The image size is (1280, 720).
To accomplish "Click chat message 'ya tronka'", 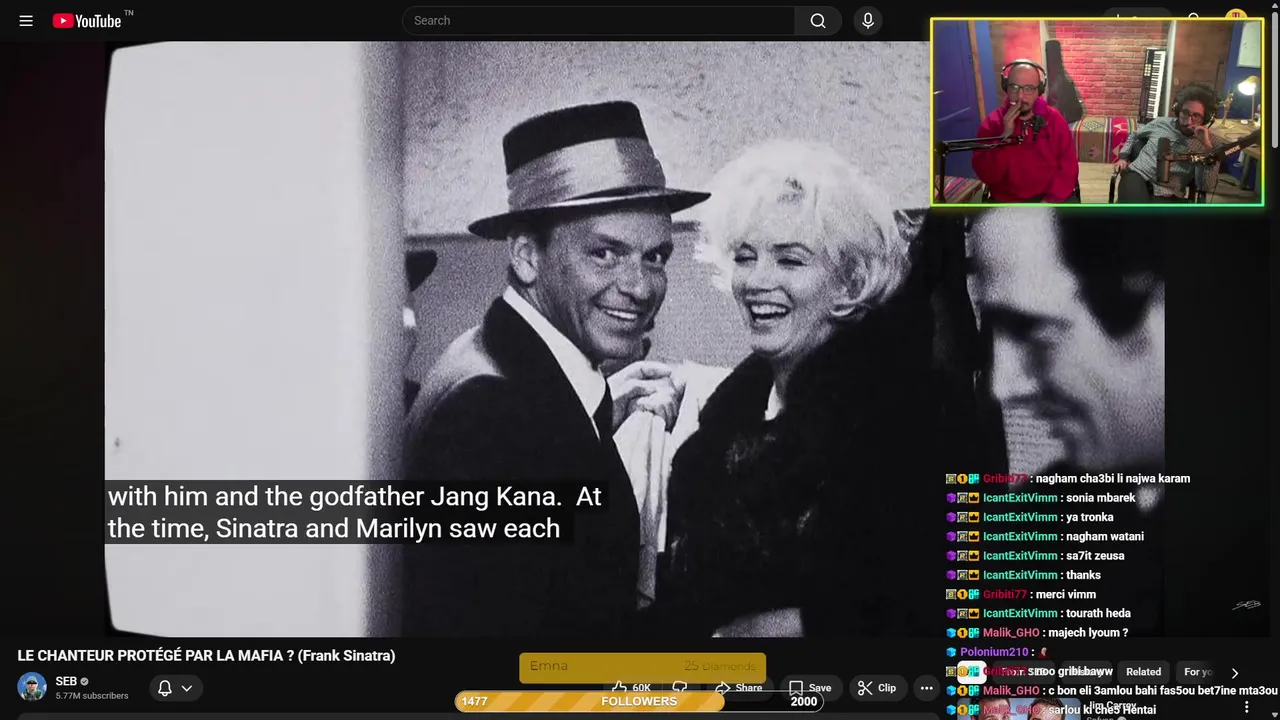I will [x=1089, y=517].
